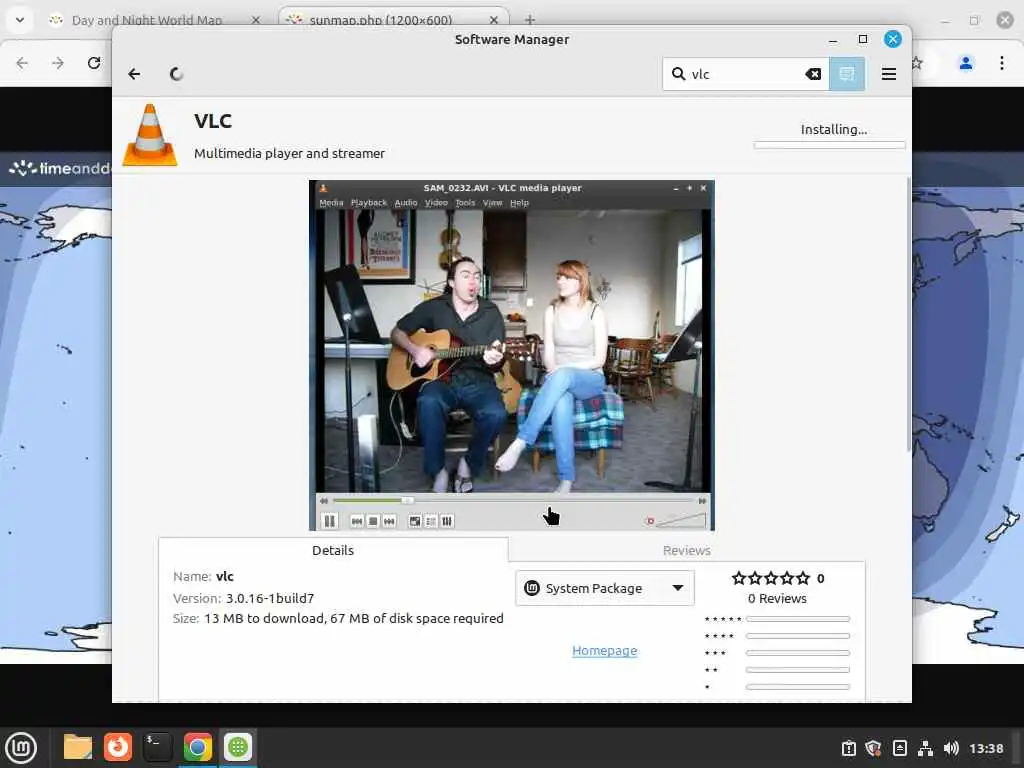Maximize the Software Manager window
Image resolution: width=1024 pixels, height=768 pixels.
click(x=863, y=39)
